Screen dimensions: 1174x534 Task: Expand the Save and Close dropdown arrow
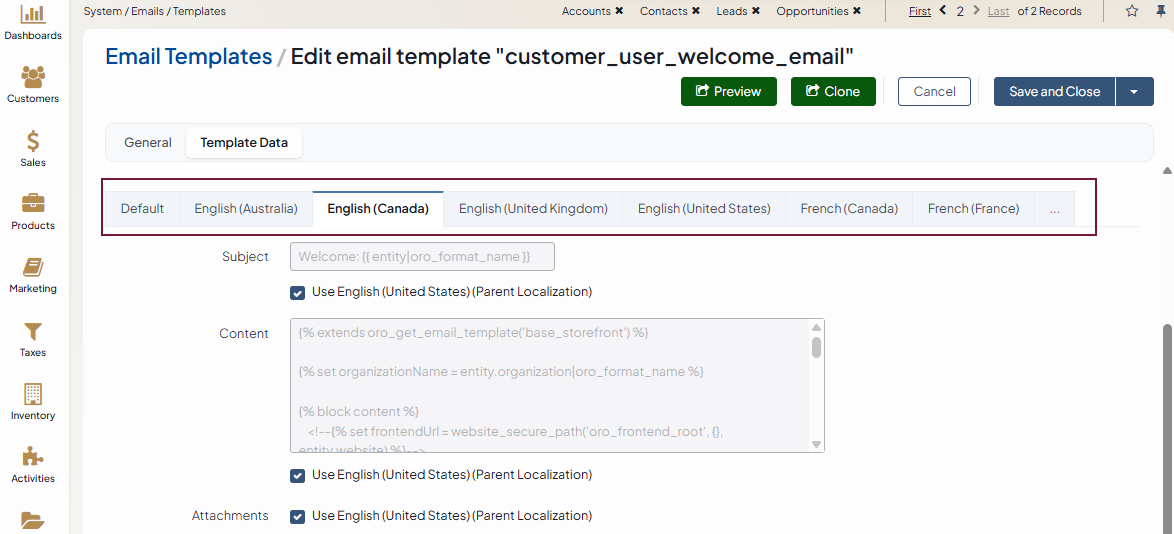(x=1134, y=92)
